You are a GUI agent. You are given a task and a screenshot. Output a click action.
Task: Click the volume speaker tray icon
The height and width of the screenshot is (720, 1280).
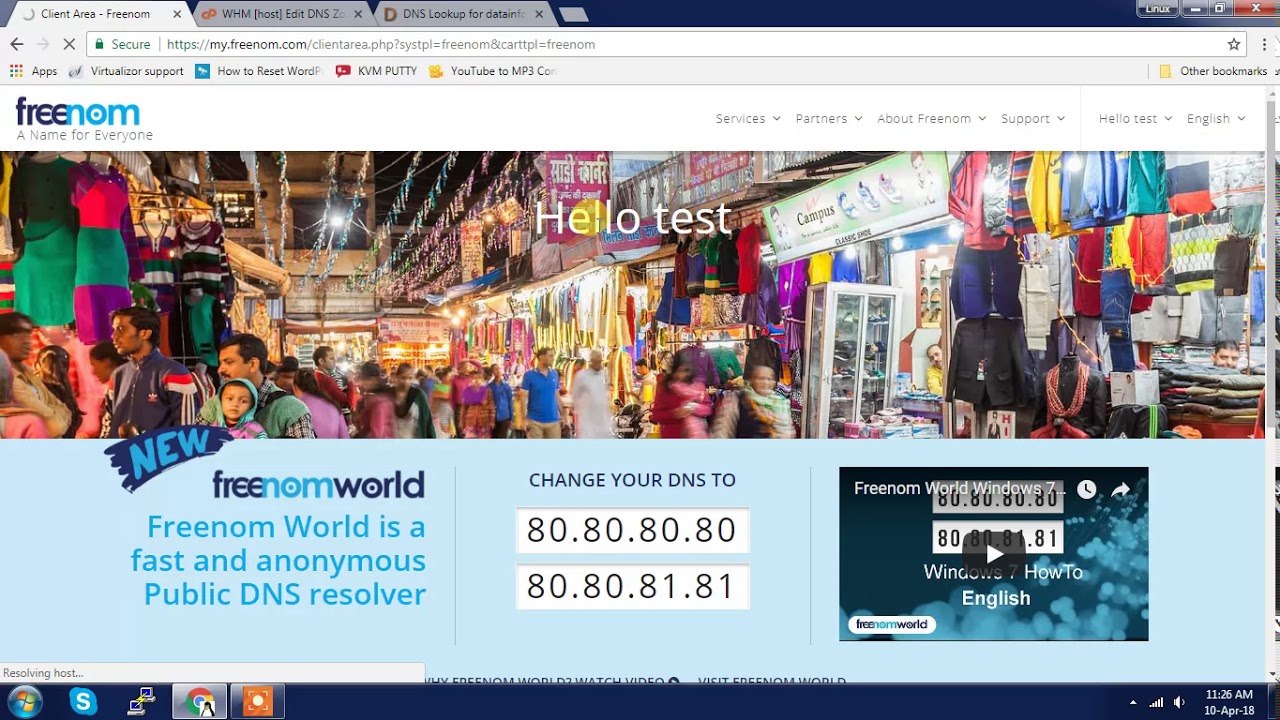coord(1179,703)
